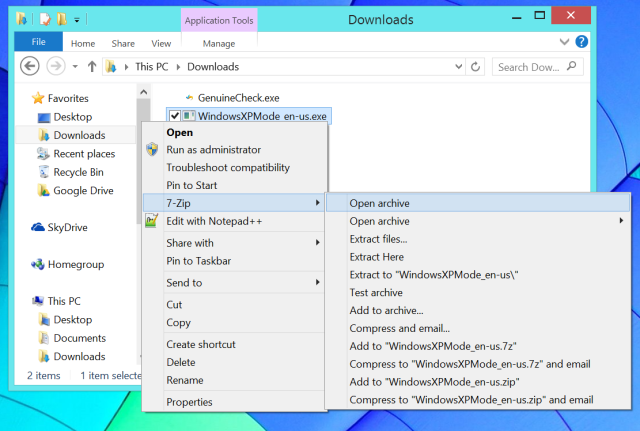The image size is (640, 431).
Task: Click the Homegroup icon in navigation pane
Action: coord(38,265)
